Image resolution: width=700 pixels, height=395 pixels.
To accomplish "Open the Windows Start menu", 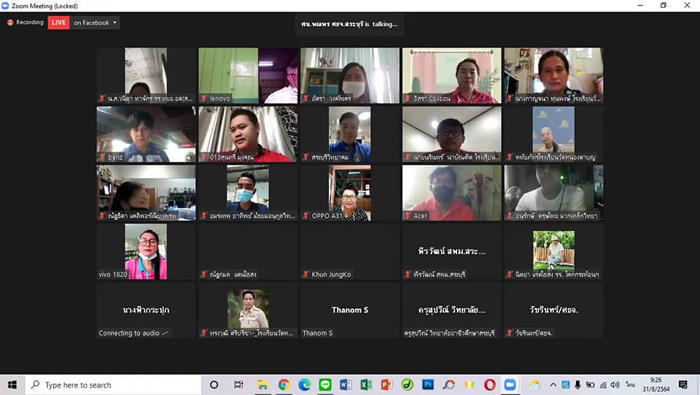I will tap(12, 385).
